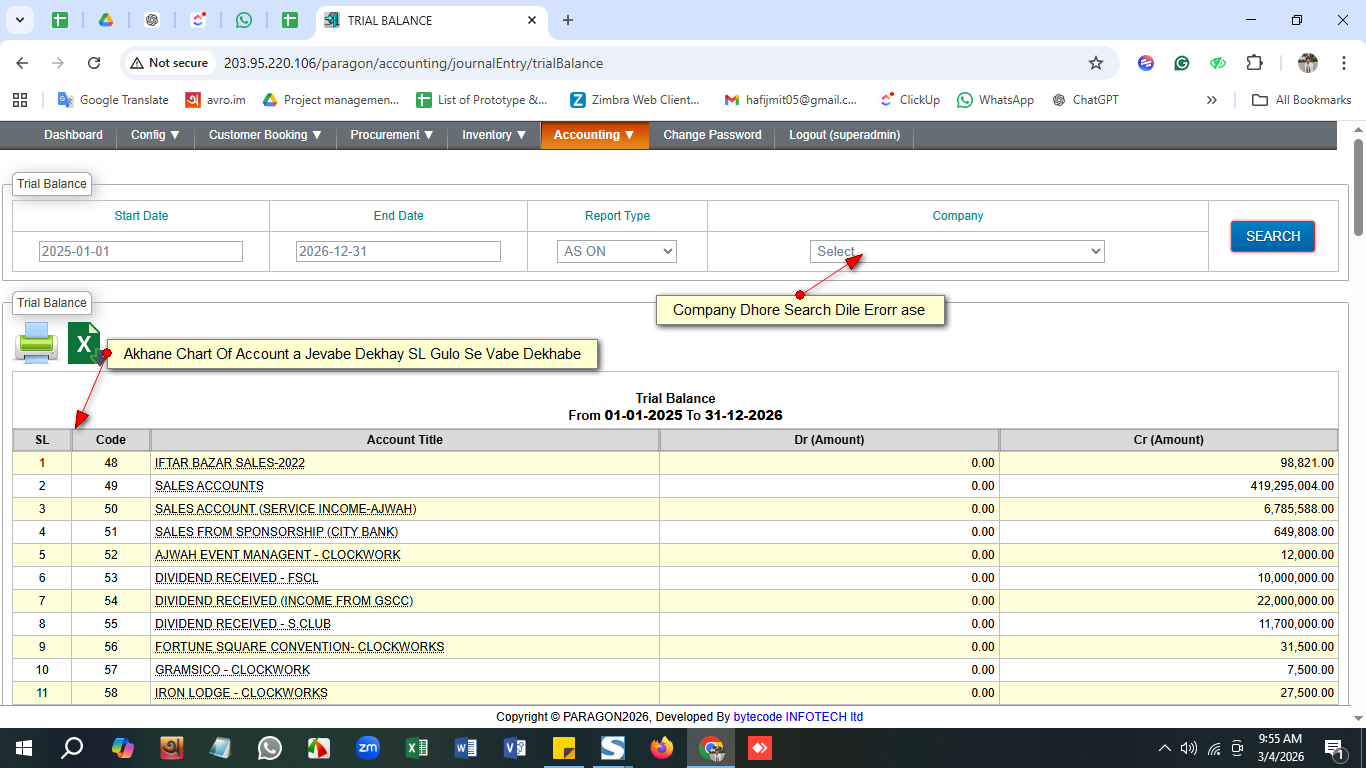Viewport: 1366px width, 768px height.
Task: Click the IFTAR BAZAR SALES-2022 link
Action: click(x=230, y=463)
